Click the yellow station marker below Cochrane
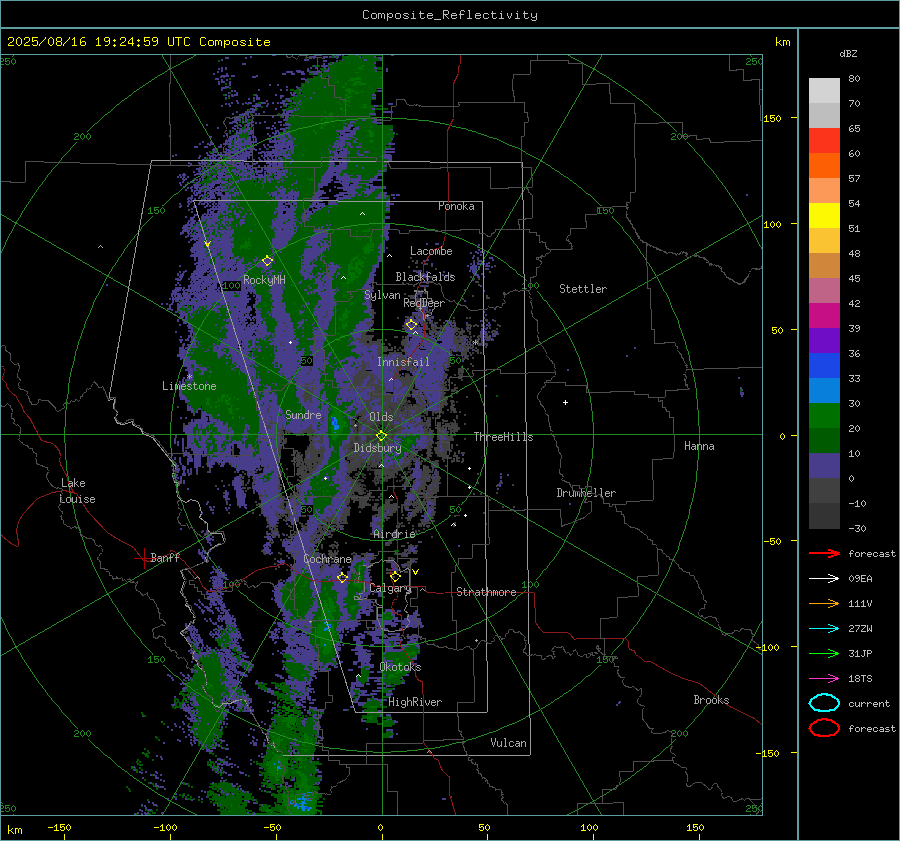 [342, 577]
